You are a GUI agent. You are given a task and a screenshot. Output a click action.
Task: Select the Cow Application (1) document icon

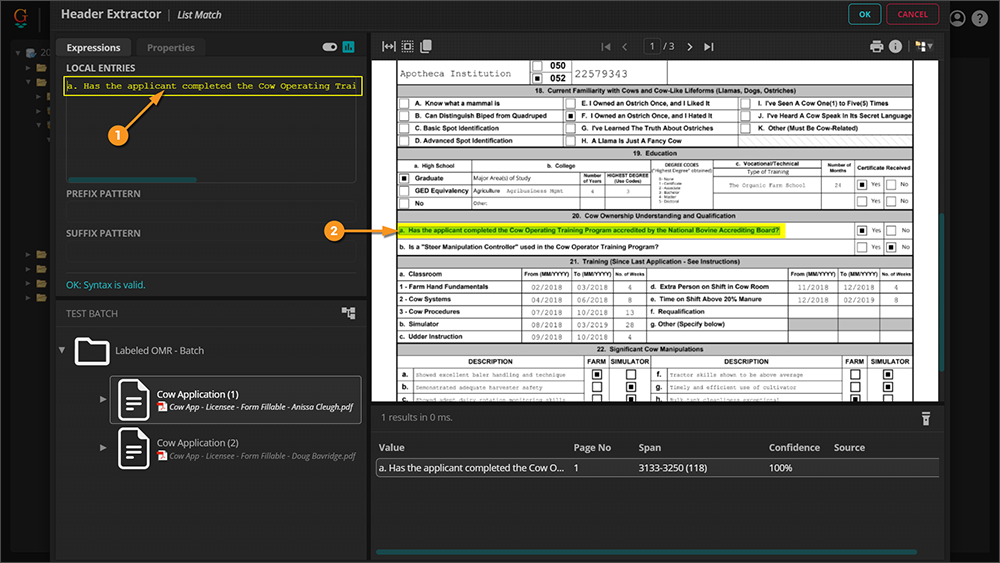(x=133, y=400)
